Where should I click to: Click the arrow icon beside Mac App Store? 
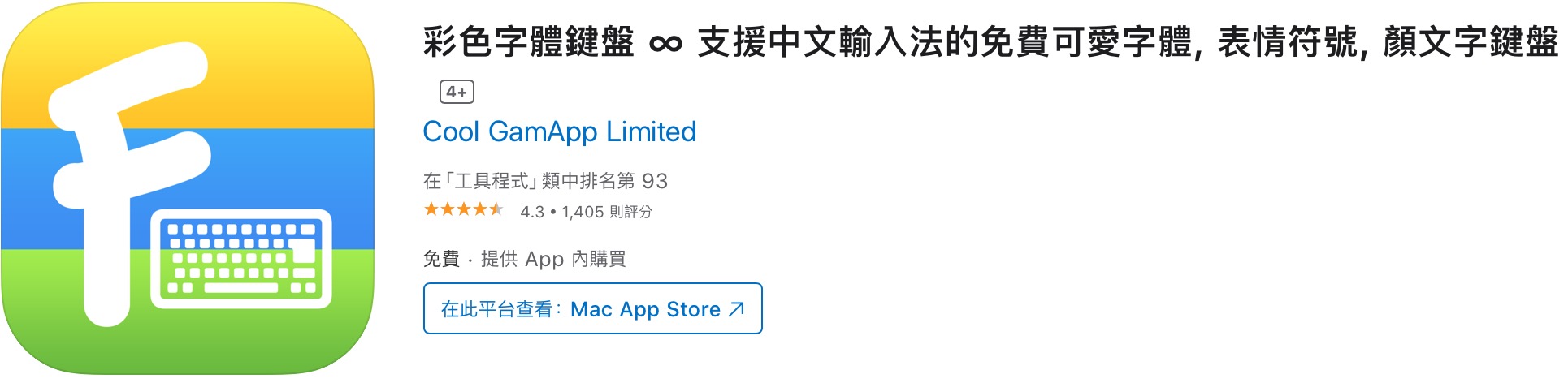click(x=737, y=308)
